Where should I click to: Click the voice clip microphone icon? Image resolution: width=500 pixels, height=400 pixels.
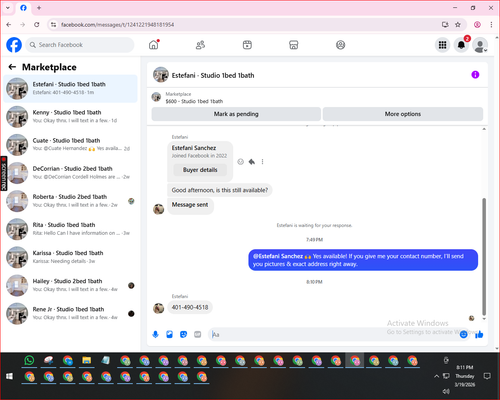[155, 334]
